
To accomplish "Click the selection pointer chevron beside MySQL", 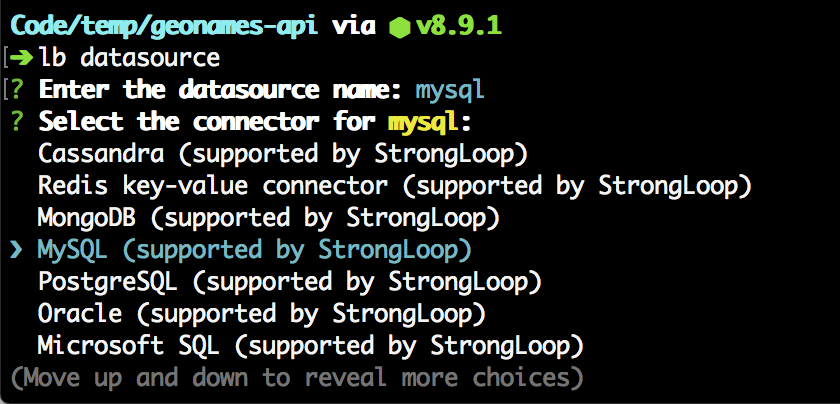I will (17, 250).
